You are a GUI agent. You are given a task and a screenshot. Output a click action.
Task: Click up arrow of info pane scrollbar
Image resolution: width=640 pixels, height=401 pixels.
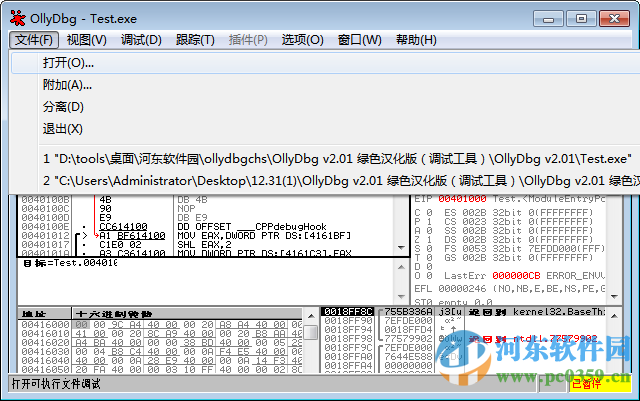click(x=401, y=267)
